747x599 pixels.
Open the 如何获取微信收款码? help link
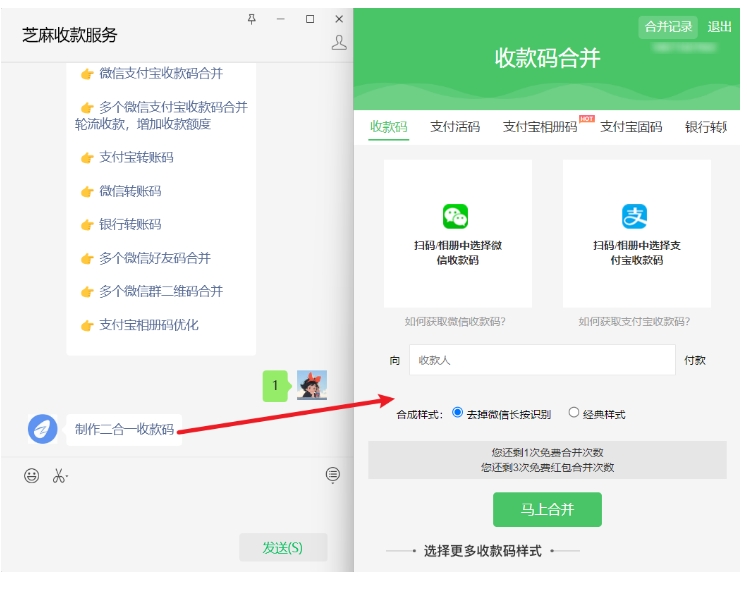click(x=455, y=322)
